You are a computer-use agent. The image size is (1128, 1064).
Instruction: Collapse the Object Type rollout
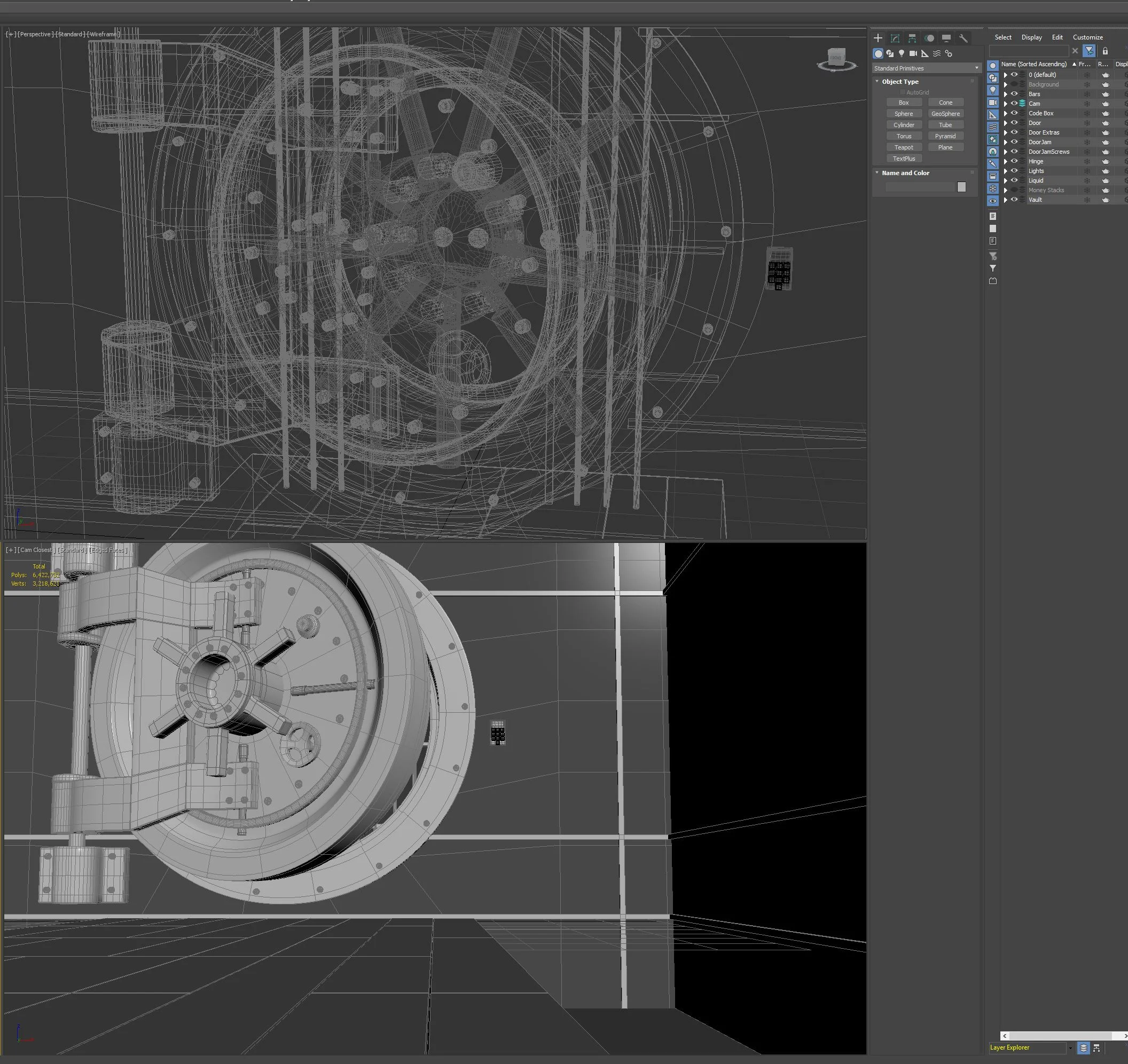click(877, 81)
